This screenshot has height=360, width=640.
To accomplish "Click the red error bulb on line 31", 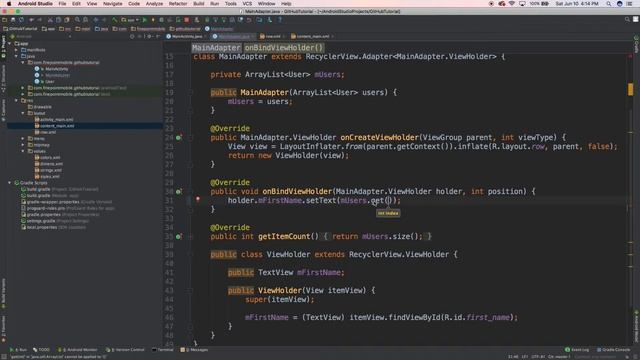I will tap(198, 200).
